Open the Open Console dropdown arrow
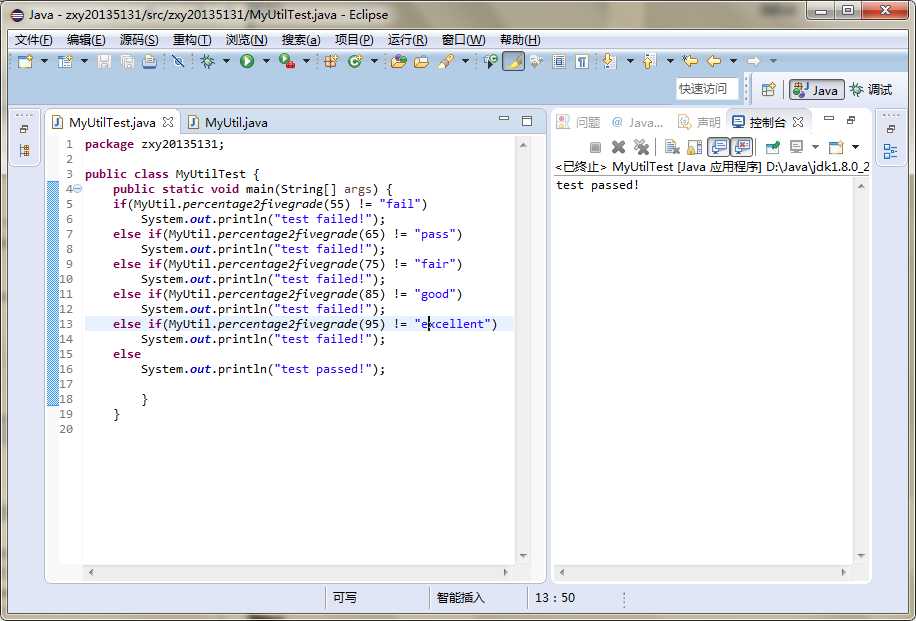Image resolution: width=916 pixels, height=621 pixels. [x=855, y=147]
